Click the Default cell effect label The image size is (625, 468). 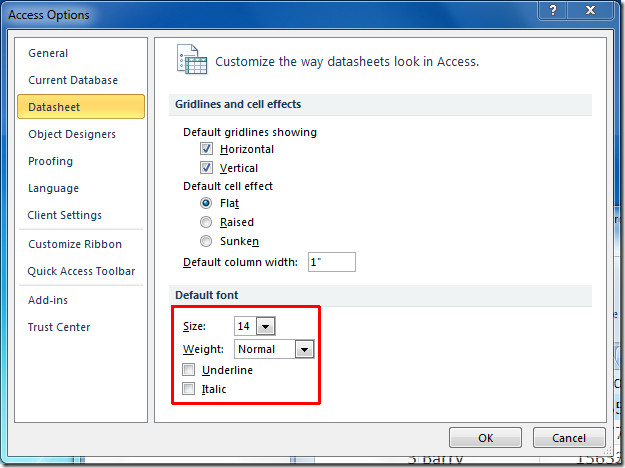click(228, 186)
